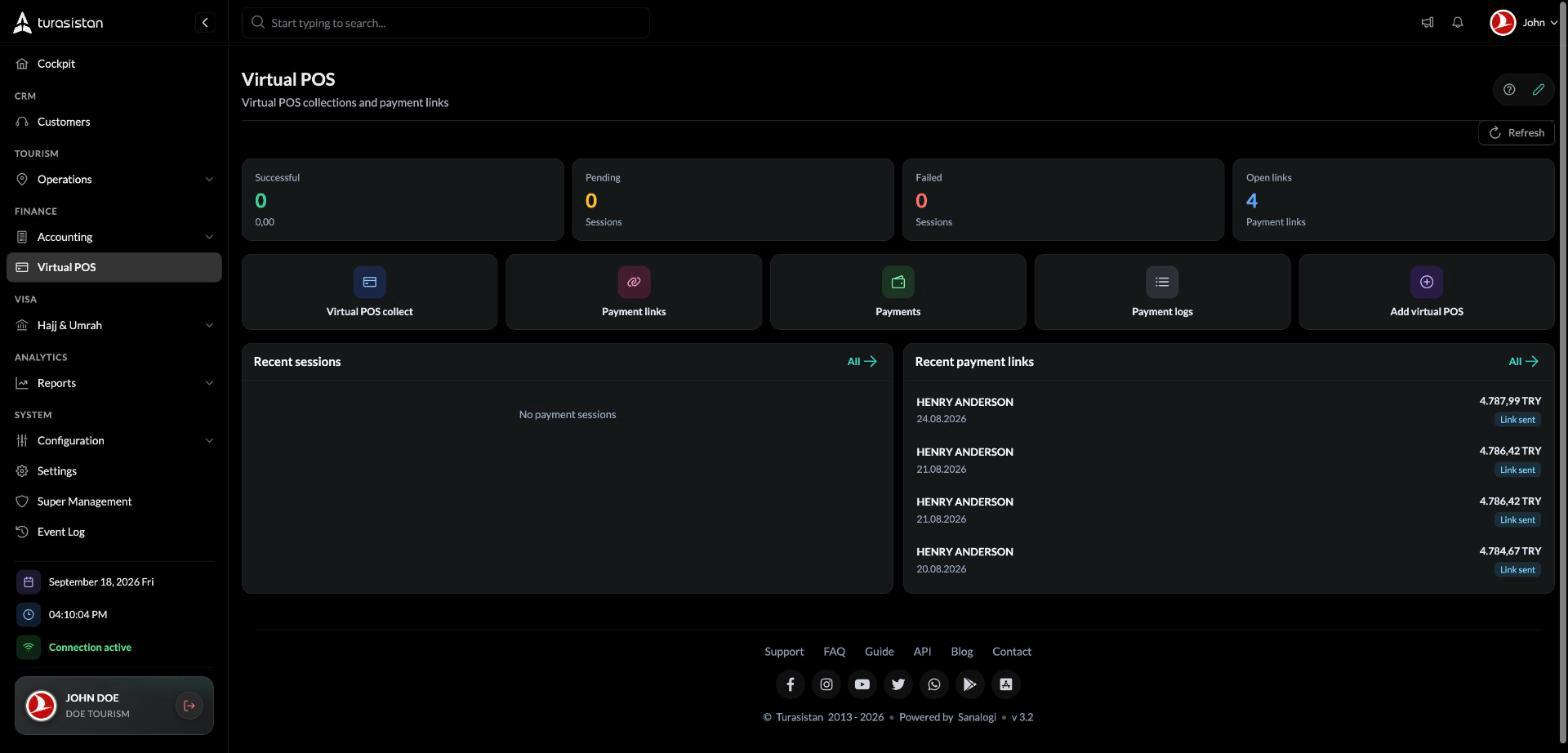Open the YouTube social icon
Viewport: 1568px width, 753px height.
point(862,684)
